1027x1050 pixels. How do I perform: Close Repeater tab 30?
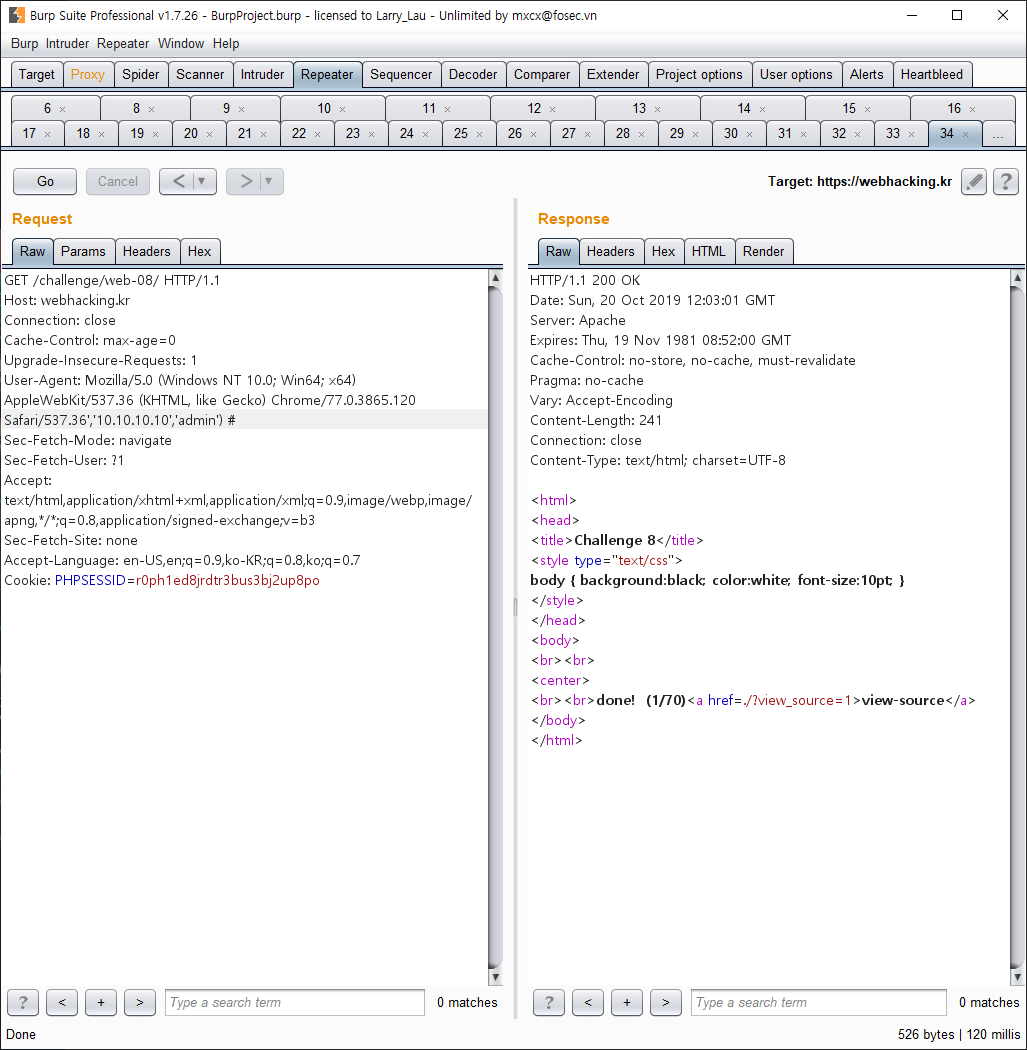(x=749, y=135)
